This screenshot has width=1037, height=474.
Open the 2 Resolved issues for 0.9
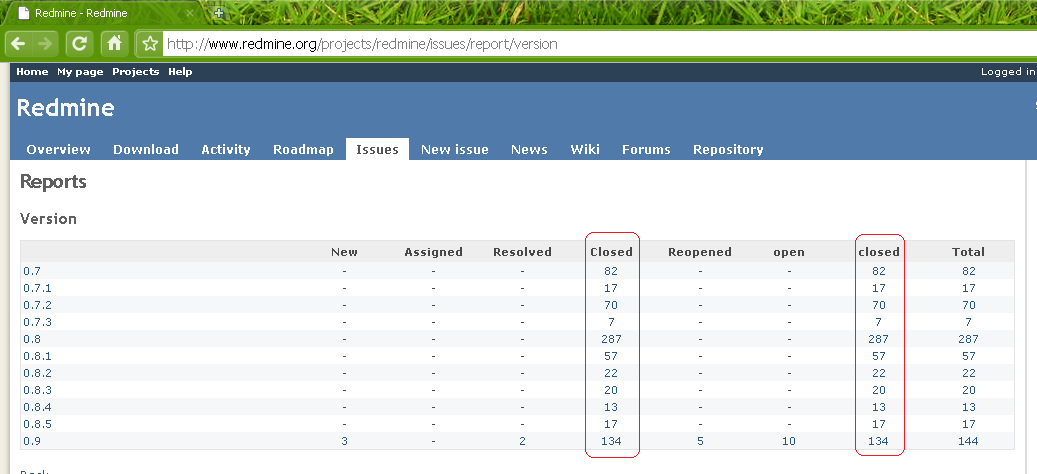click(522, 442)
